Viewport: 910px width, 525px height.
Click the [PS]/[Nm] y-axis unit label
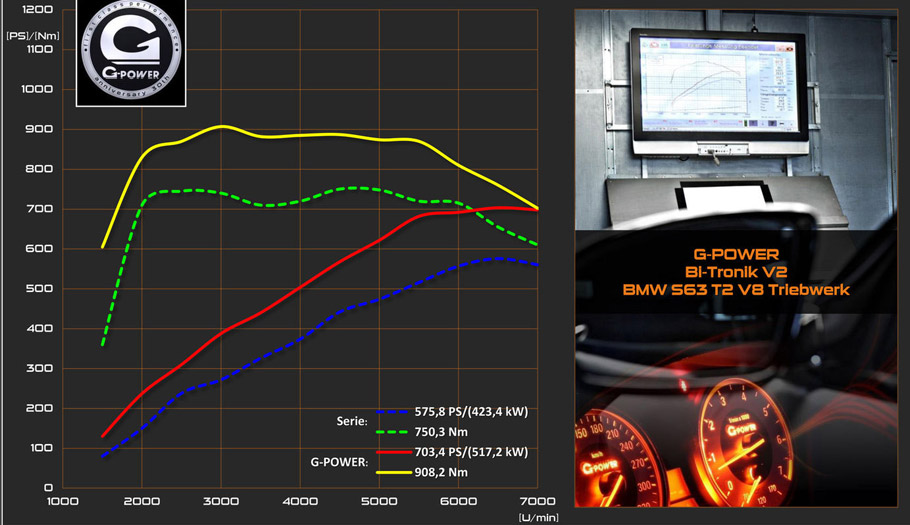pos(32,35)
